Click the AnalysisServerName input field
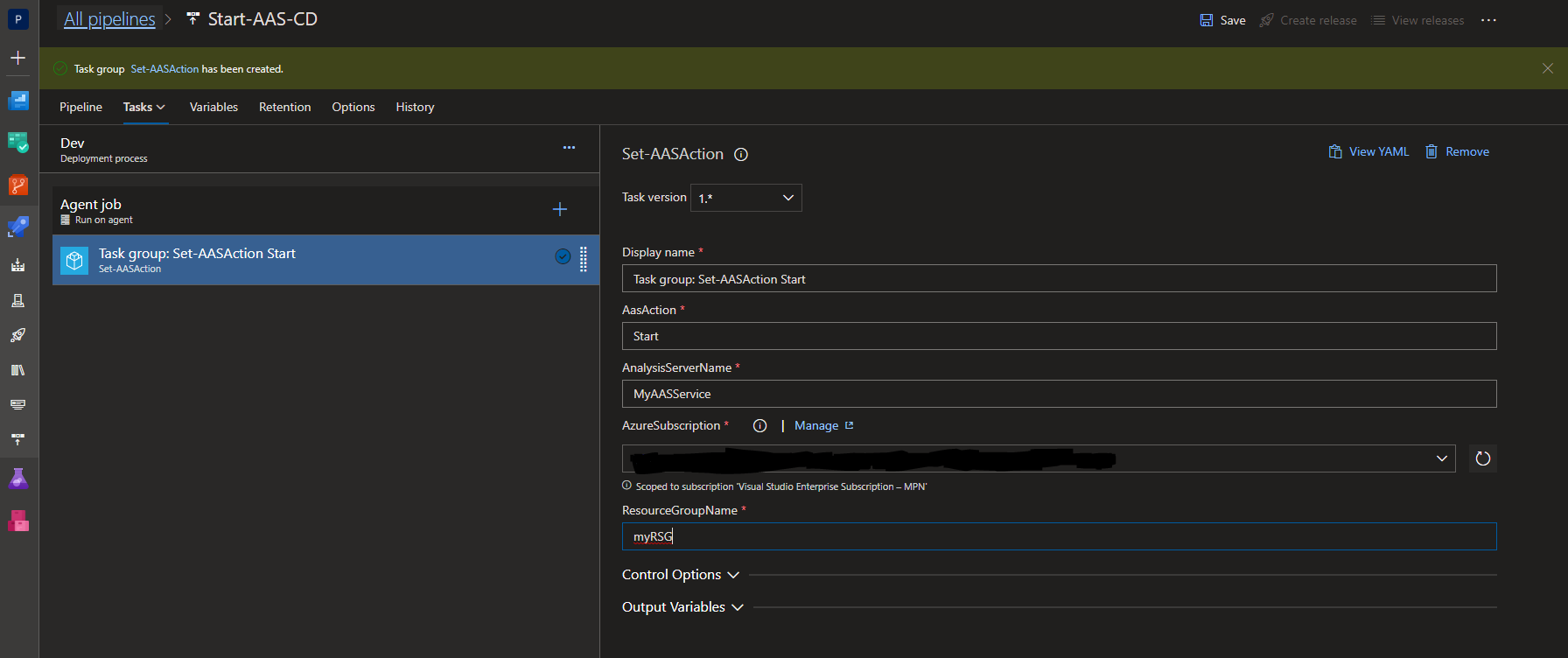1568x658 pixels. point(1059,394)
